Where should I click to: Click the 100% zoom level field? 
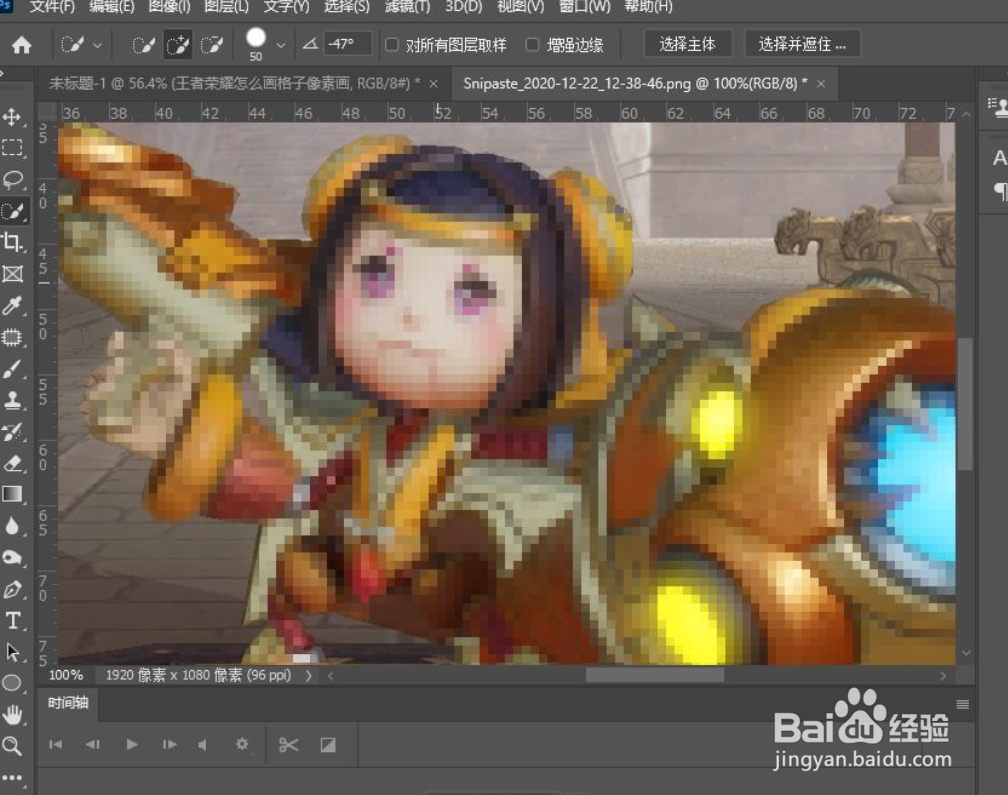66,675
